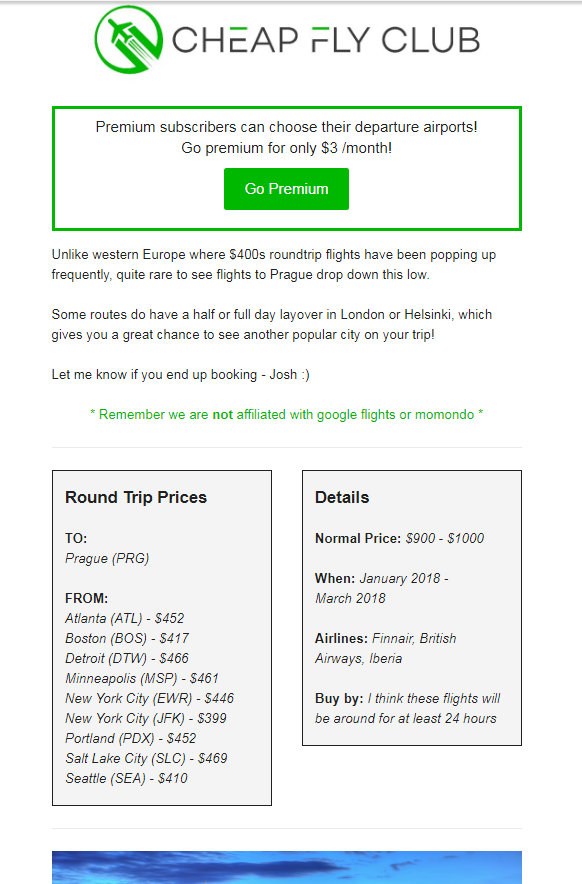Select New York City (JFK) $399 fare
Viewport: 582px width, 884px height.
pos(146,718)
